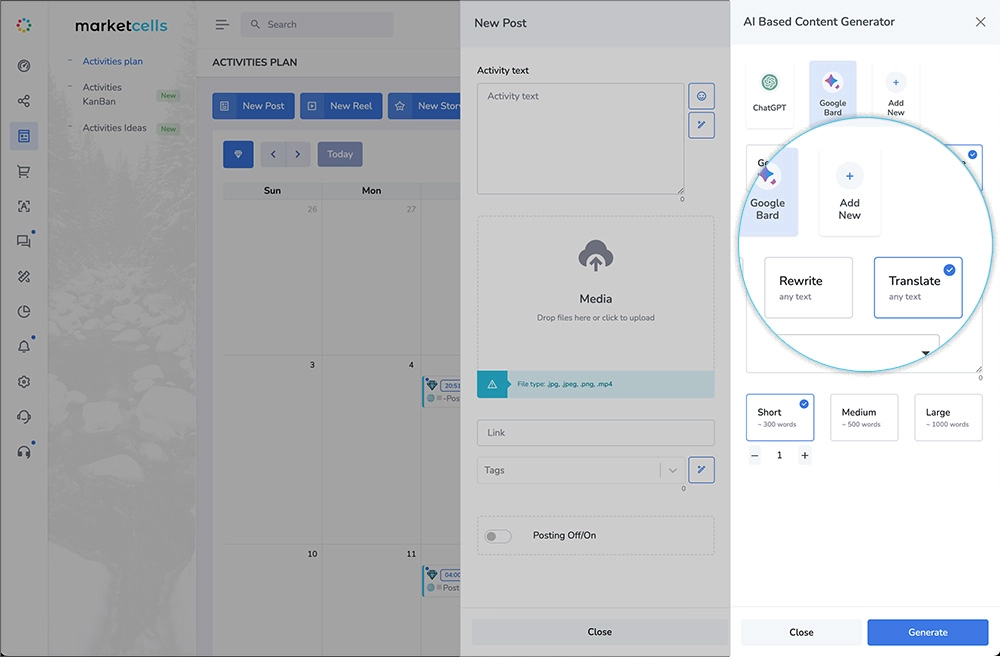Select the Medium ~500 words option
The image size is (1000, 657).
tap(863, 417)
